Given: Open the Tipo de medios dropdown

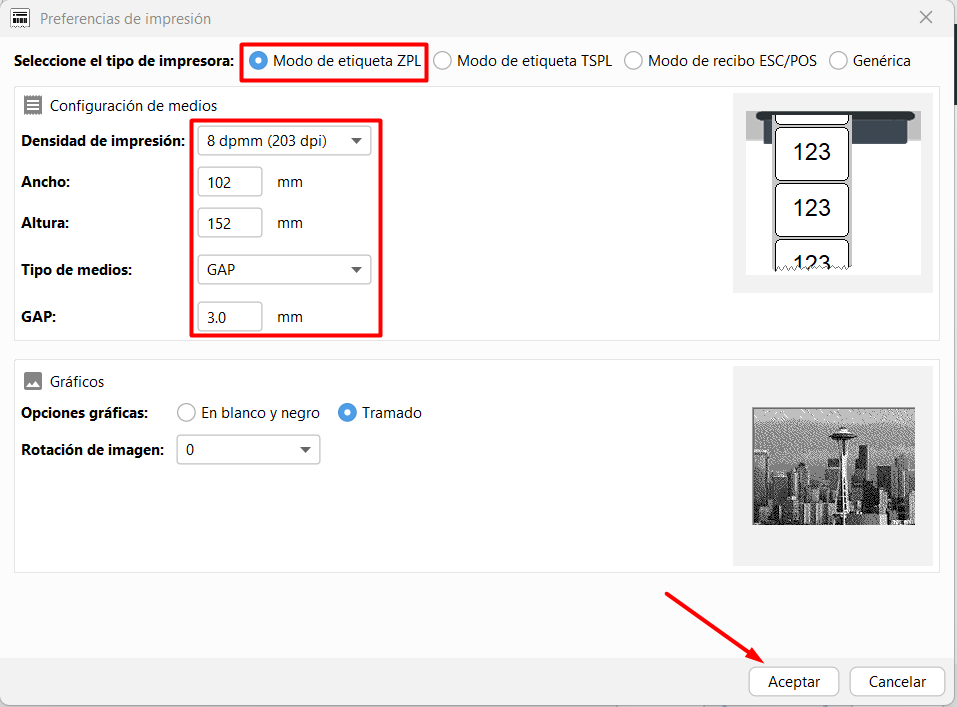Looking at the screenshot, I should click(284, 270).
